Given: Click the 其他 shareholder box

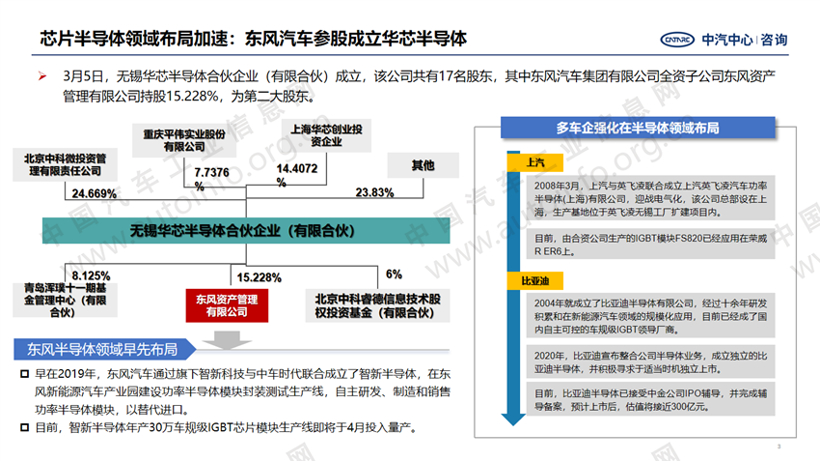Looking at the screenshot, I should [x=424, y=164].
